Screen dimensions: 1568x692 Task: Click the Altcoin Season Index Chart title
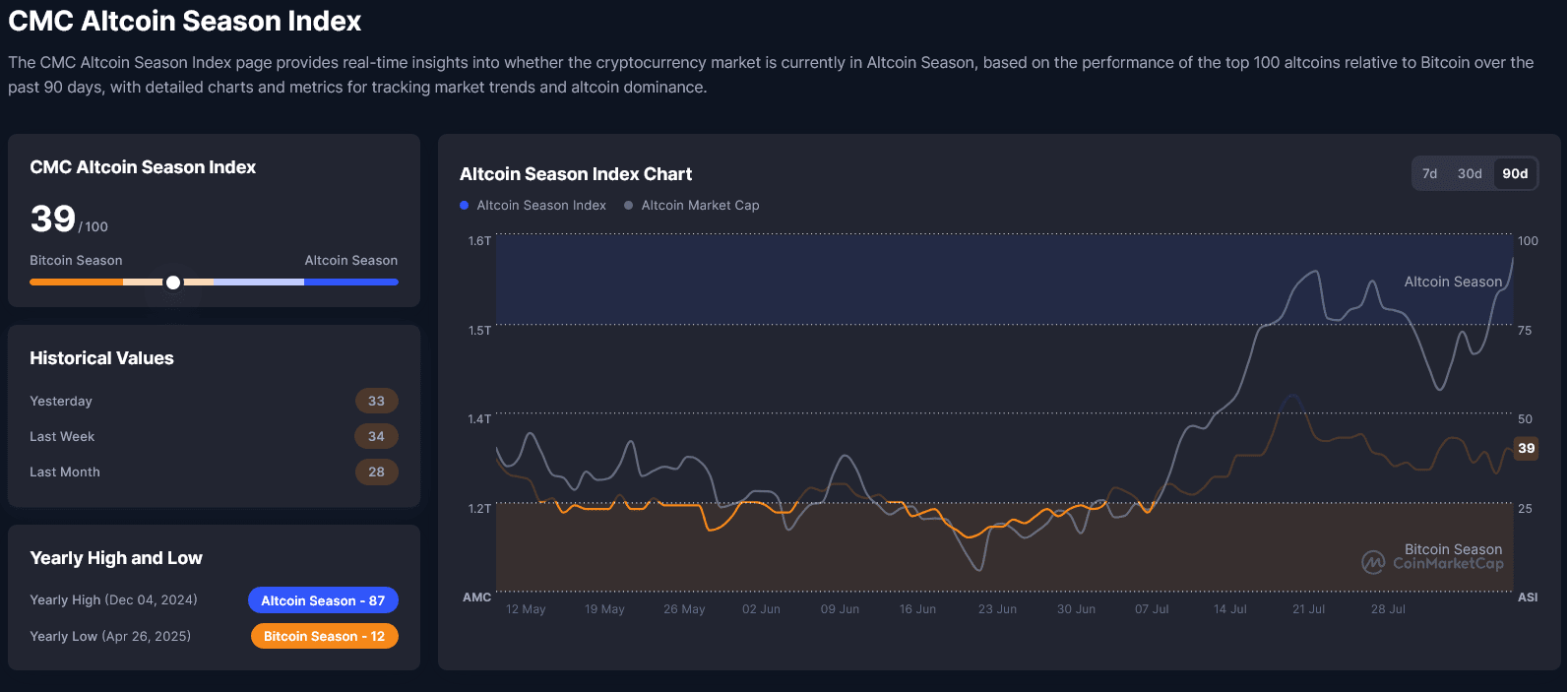point(576,174)
